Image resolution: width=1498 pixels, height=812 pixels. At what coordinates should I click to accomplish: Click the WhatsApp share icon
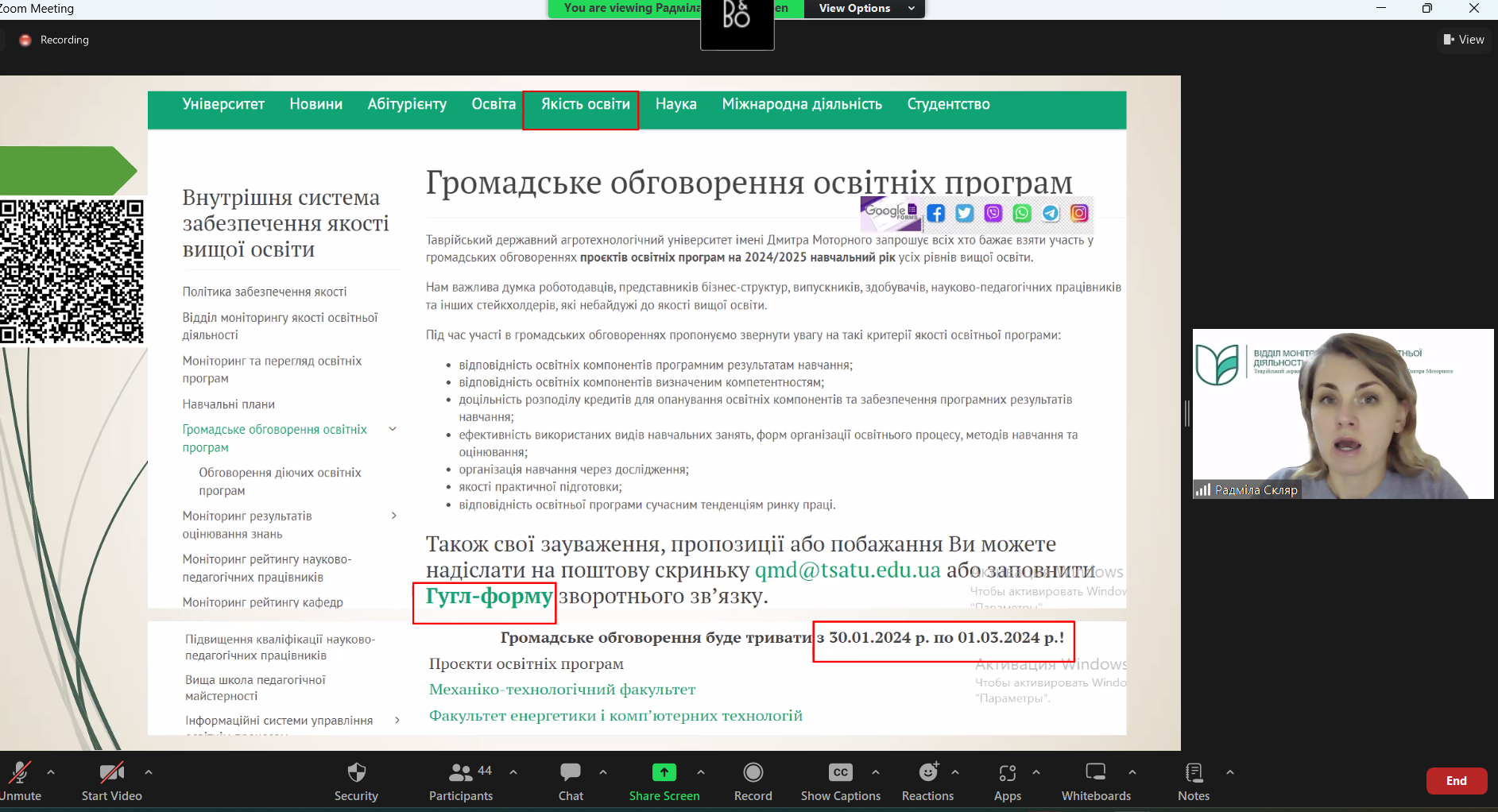(1022, 213)
